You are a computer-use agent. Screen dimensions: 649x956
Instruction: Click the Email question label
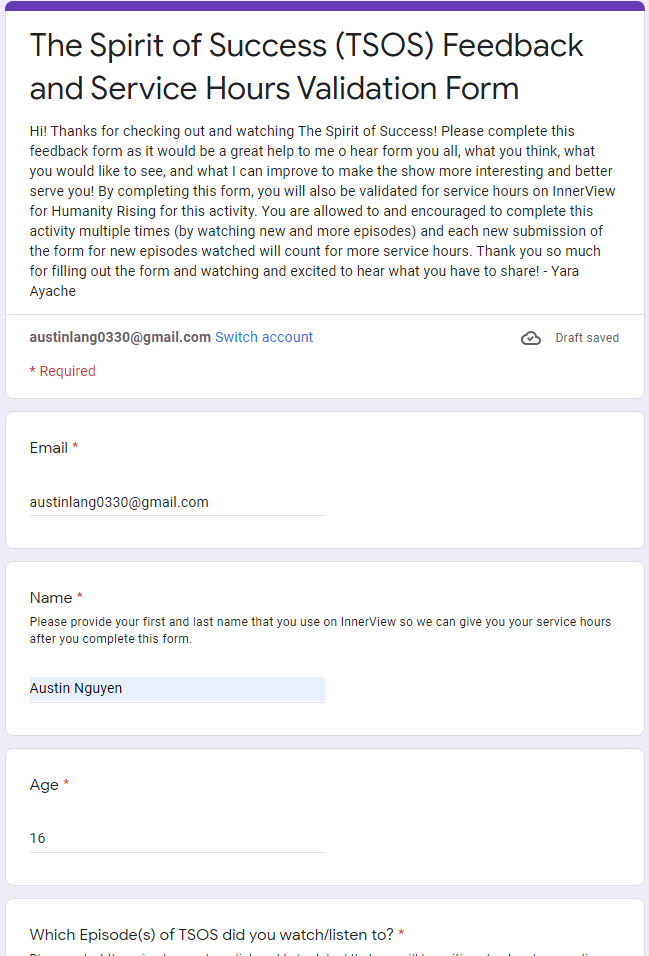[x=48, y=448]
